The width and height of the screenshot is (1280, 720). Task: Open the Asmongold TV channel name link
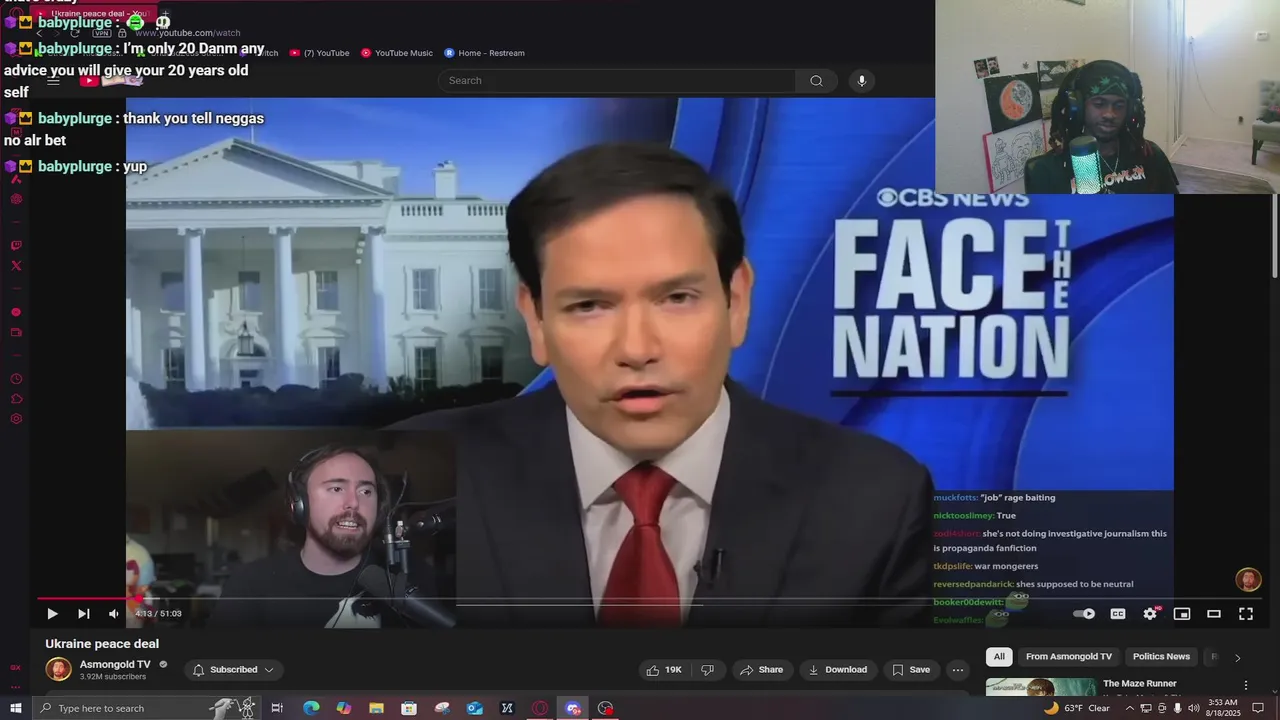point(115,665)
